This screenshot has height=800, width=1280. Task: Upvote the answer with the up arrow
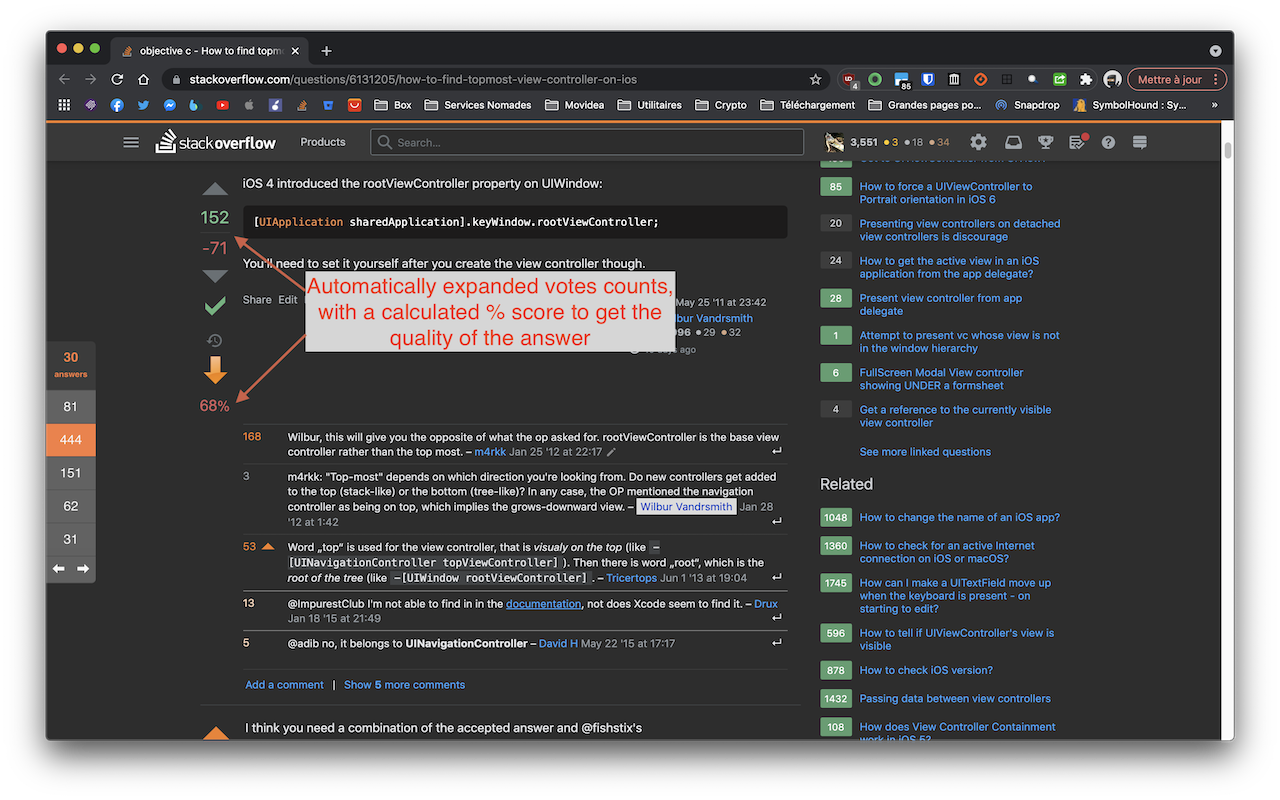tap(214, 188)
